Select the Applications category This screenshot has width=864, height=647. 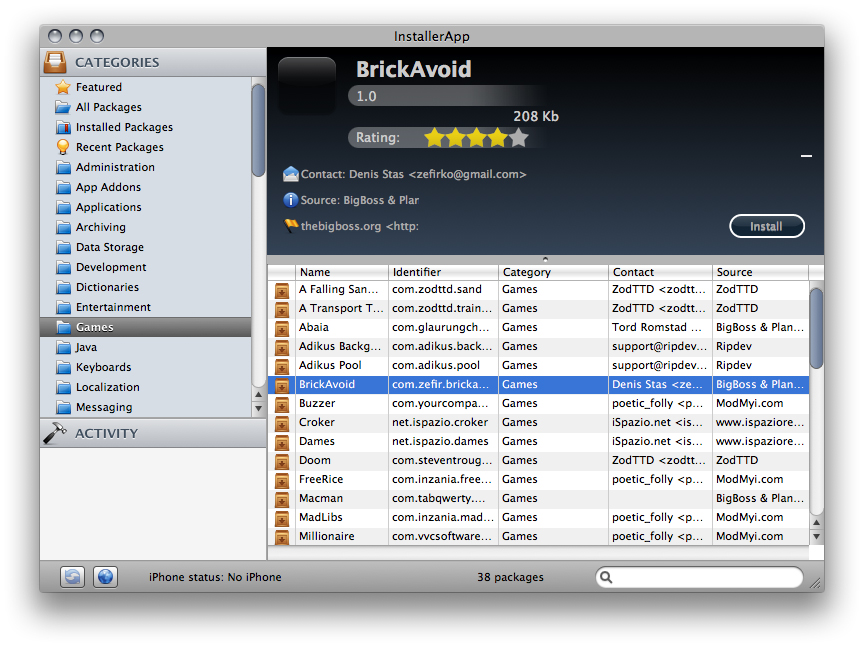(x=145, y=207)
